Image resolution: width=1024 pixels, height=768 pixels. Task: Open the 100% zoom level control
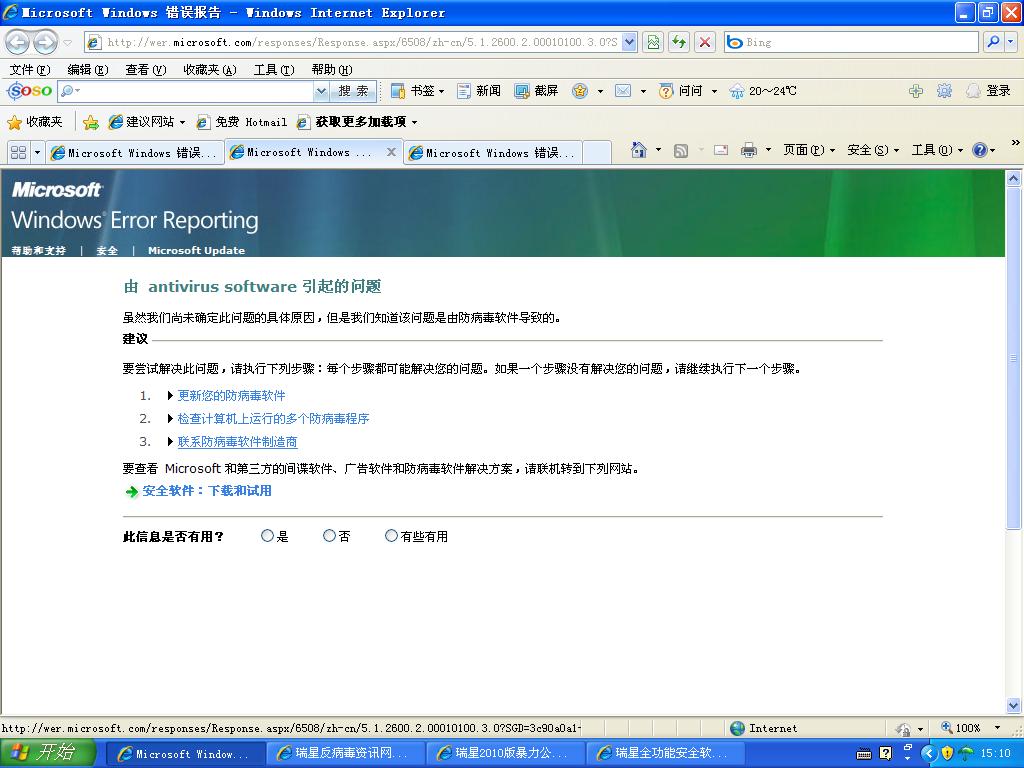970,728
